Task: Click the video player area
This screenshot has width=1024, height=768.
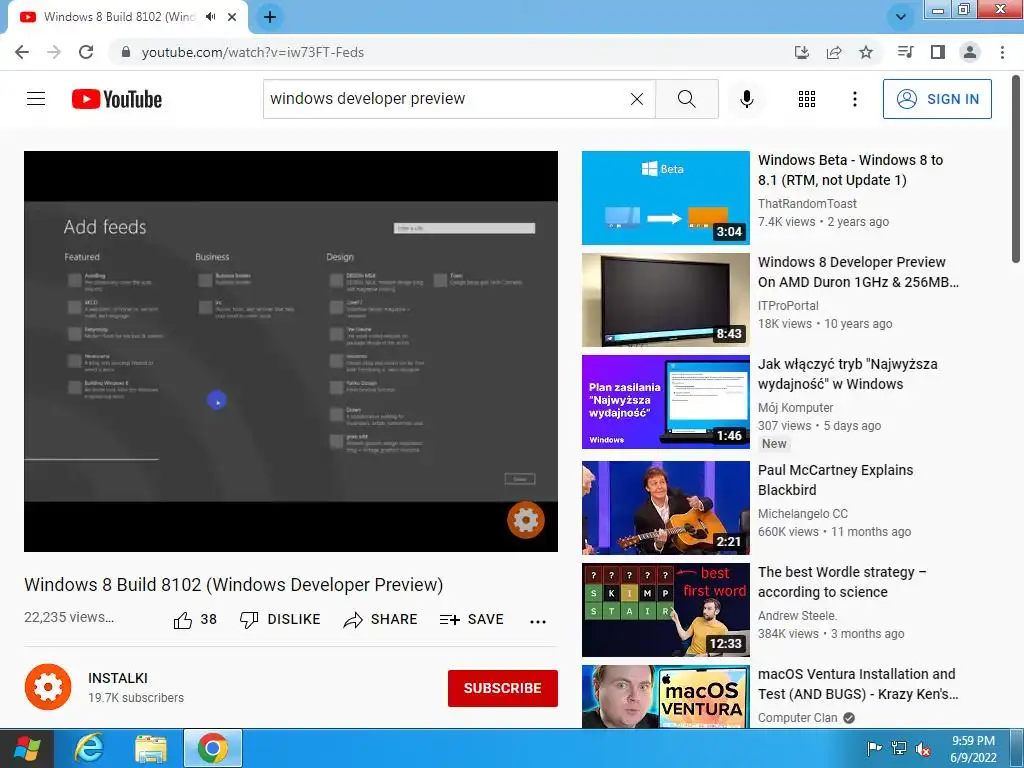Action: point(291,351)
